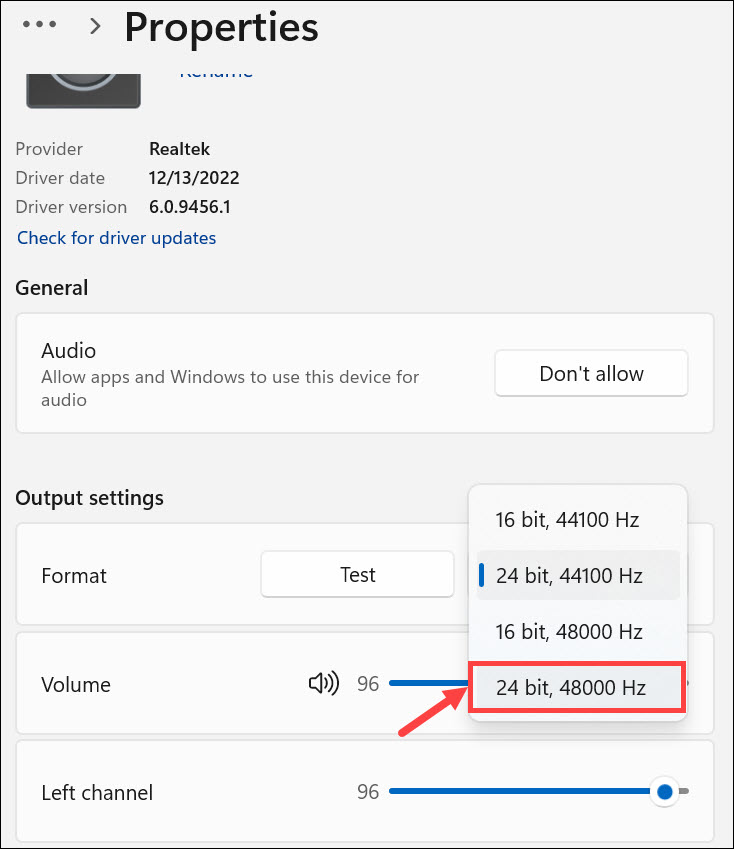Click the Left channel slider handle
This screenshot has width=734, height=849.
pos(665,792)
